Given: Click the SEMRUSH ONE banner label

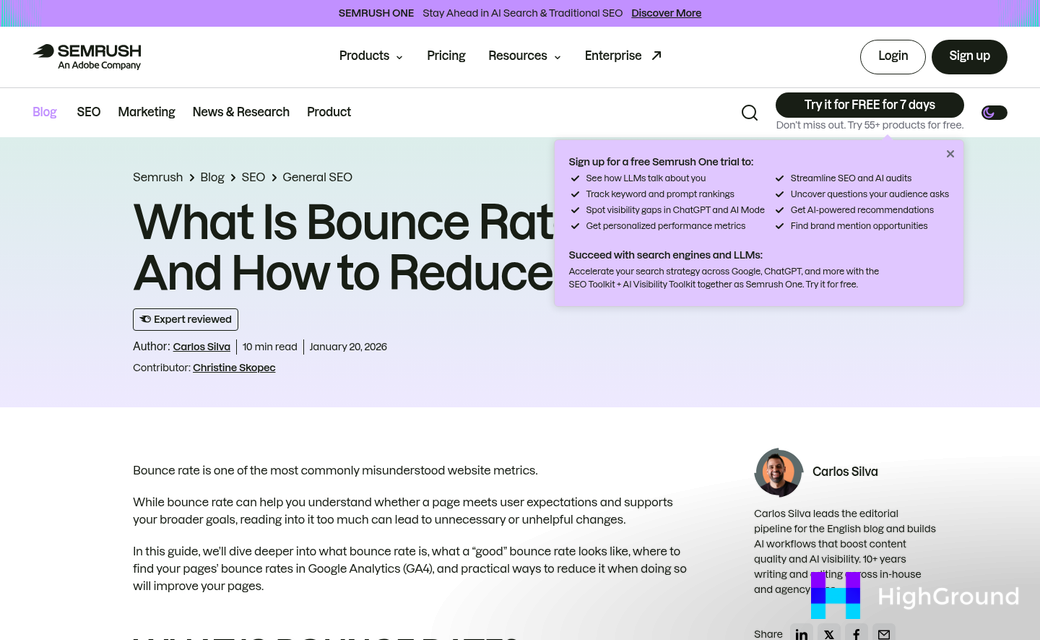Looking at the screenshot, I should tap(376, 13).
